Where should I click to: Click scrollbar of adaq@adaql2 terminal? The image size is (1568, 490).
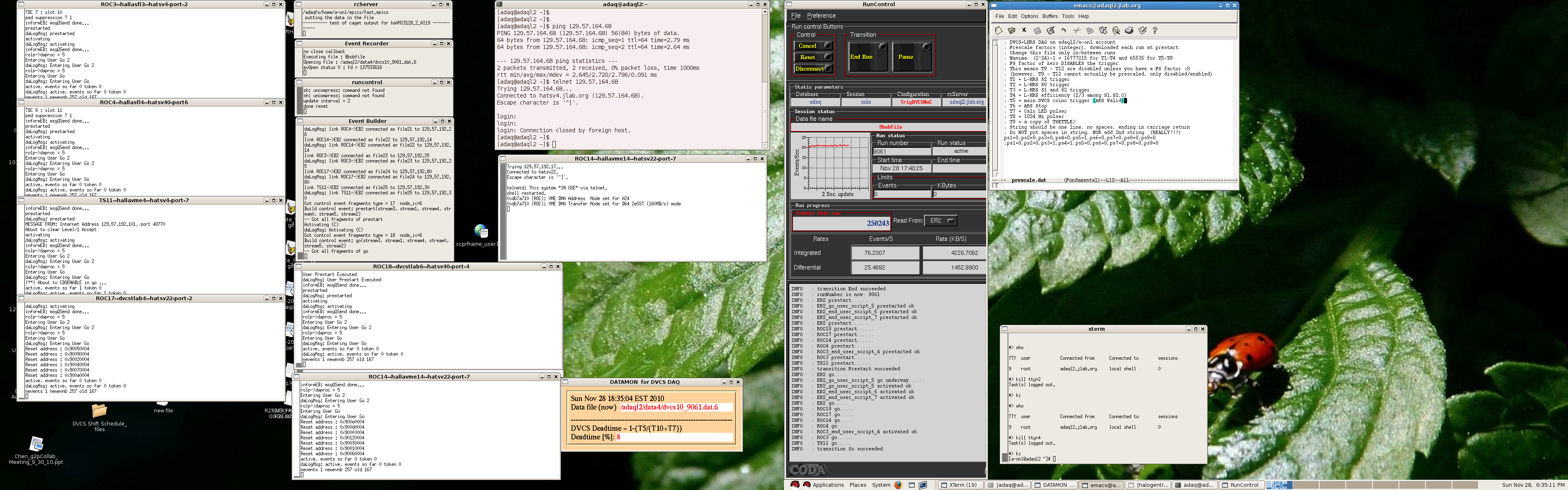tap(765, 78)
